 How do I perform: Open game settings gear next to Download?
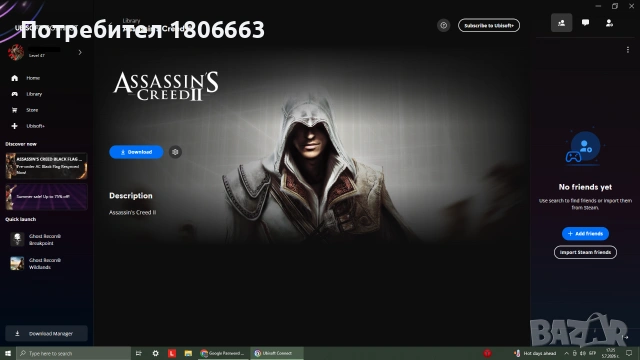pyautogui.click(x=175, y=152)
